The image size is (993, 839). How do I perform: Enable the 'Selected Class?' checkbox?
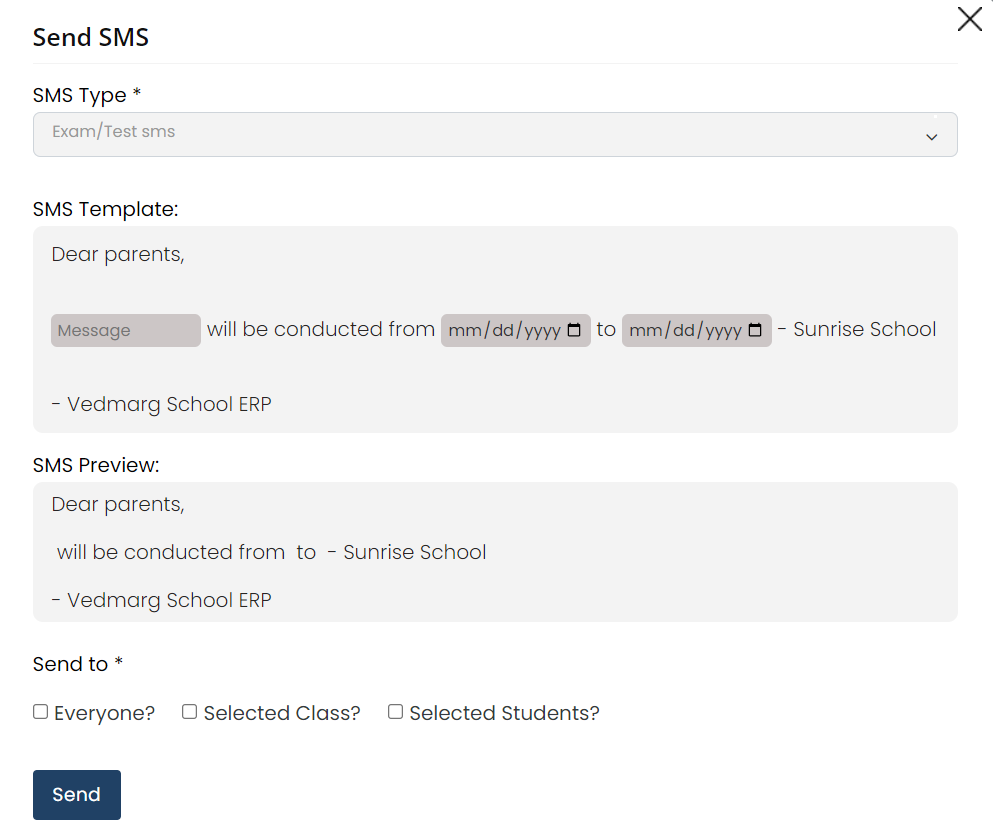(x=189, y=711)
